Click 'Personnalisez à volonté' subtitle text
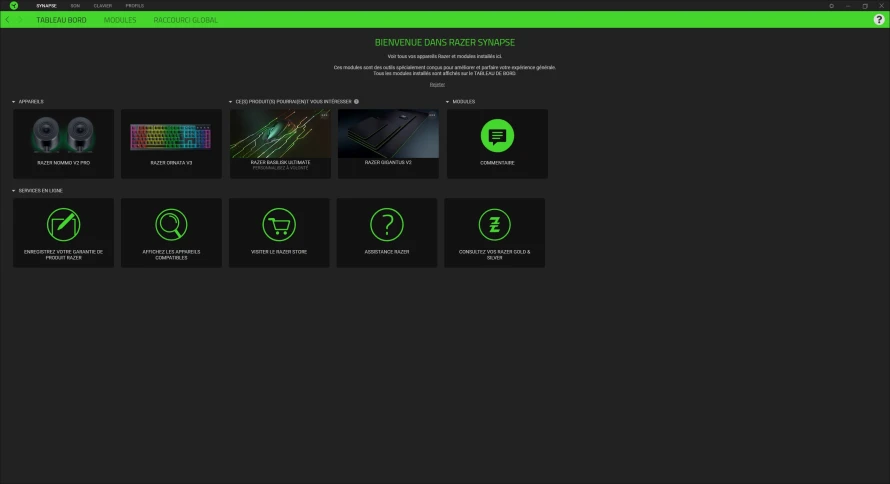890x484 pixels. pyautogui.click(x=280, y=168)
